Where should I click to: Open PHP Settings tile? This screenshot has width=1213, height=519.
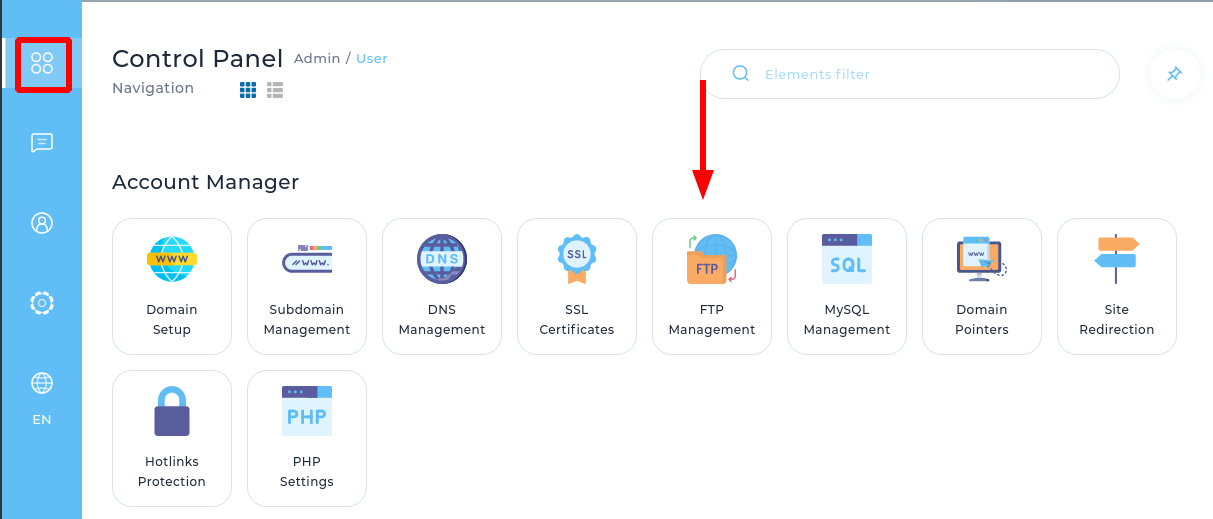307,438
